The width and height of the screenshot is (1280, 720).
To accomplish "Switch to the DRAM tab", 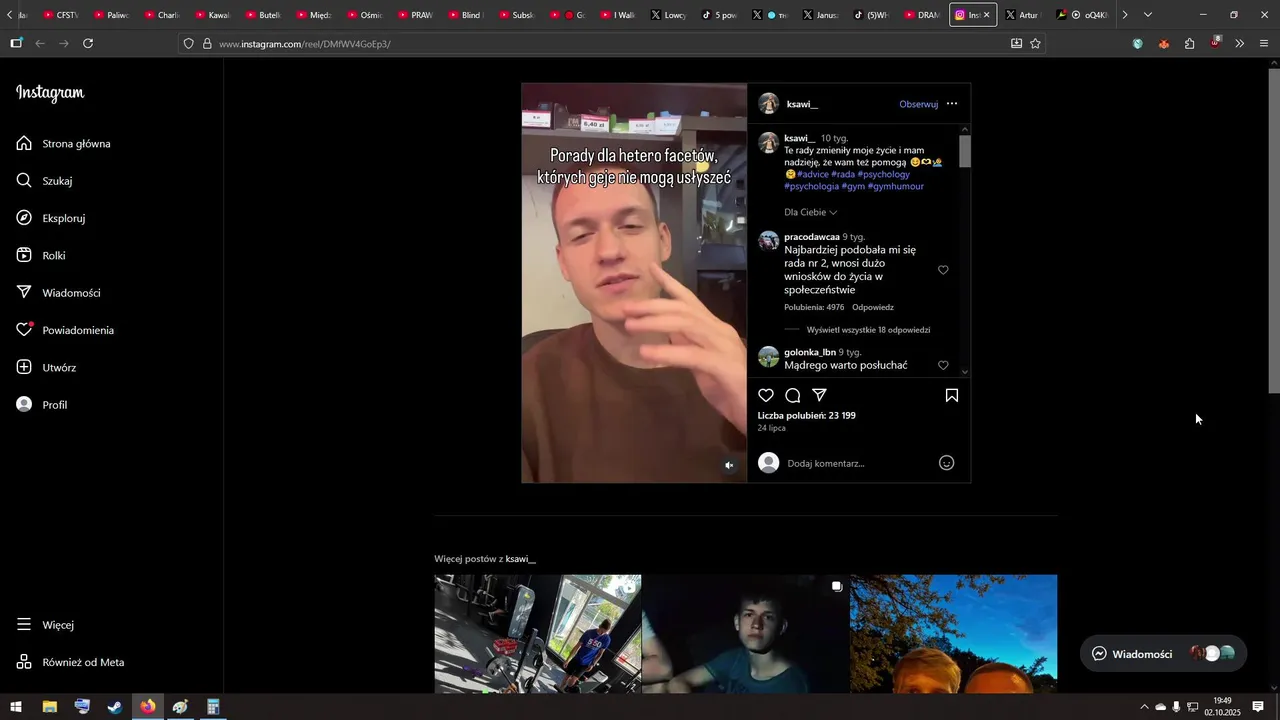I will coord(920,15).
